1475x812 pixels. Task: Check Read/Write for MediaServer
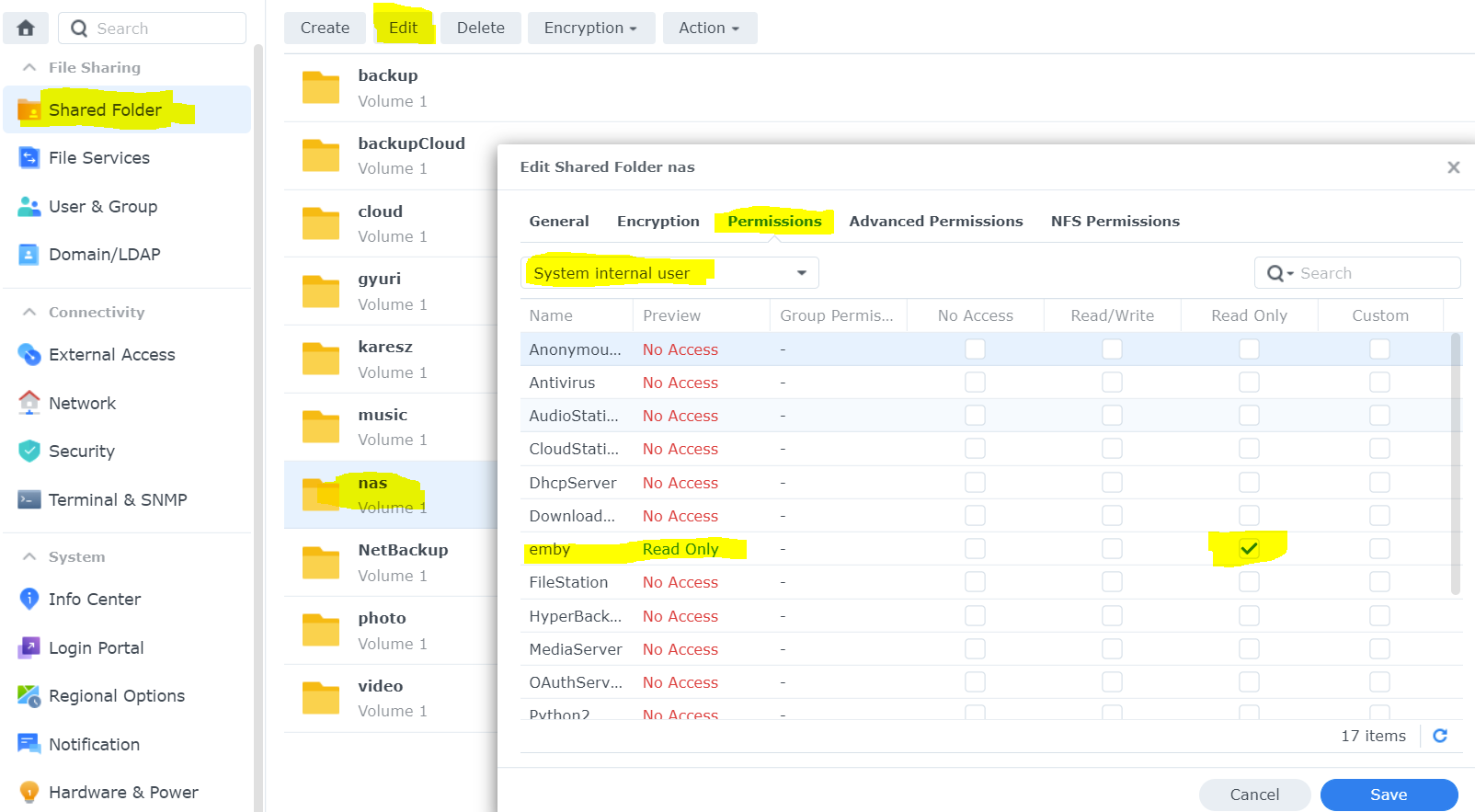(1112, 649)
